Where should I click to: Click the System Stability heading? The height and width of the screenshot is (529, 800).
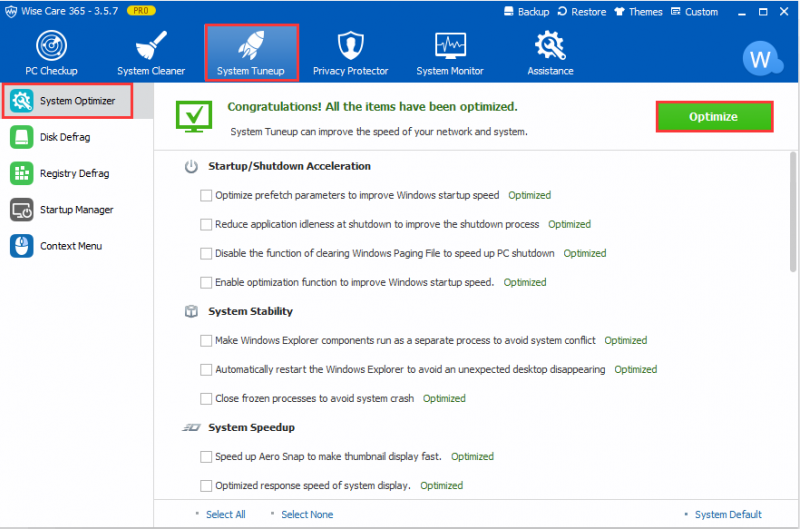pyautogui.click(x=250, y=311)
